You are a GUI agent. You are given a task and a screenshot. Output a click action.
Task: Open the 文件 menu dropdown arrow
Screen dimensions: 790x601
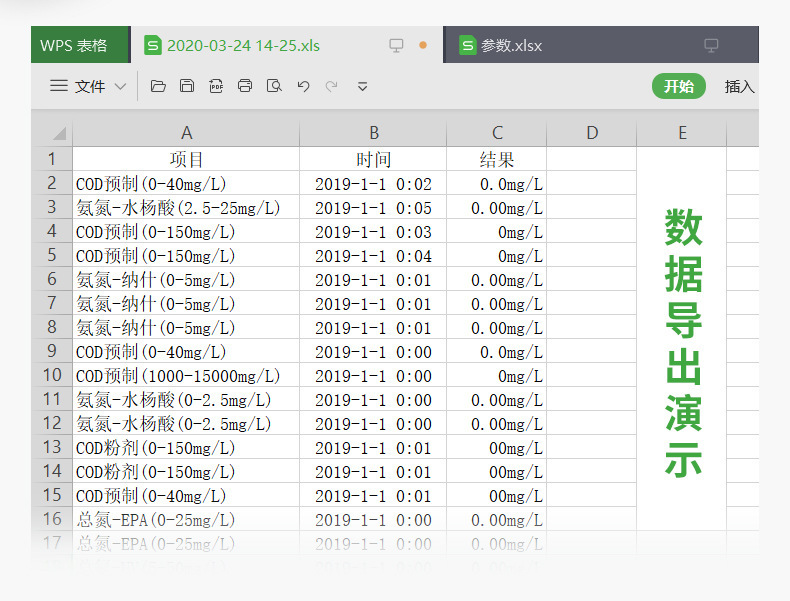click(120, 86)
